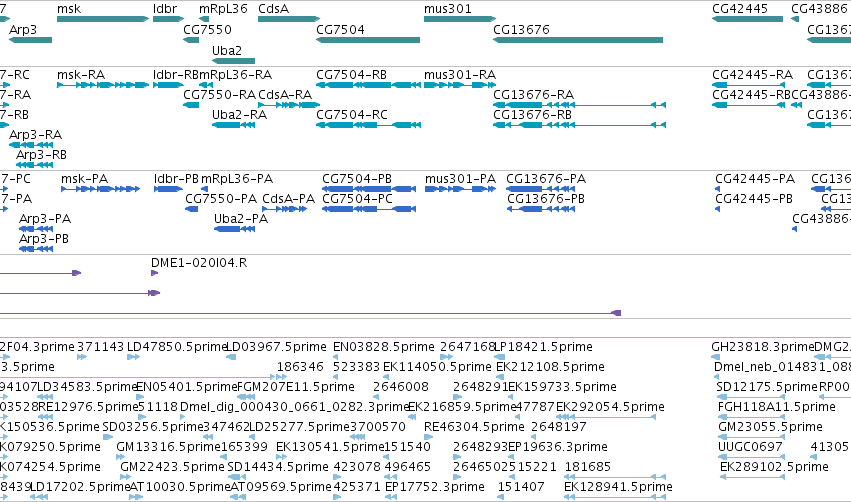Select the CdsA-PA protein feature

point(284,209)
